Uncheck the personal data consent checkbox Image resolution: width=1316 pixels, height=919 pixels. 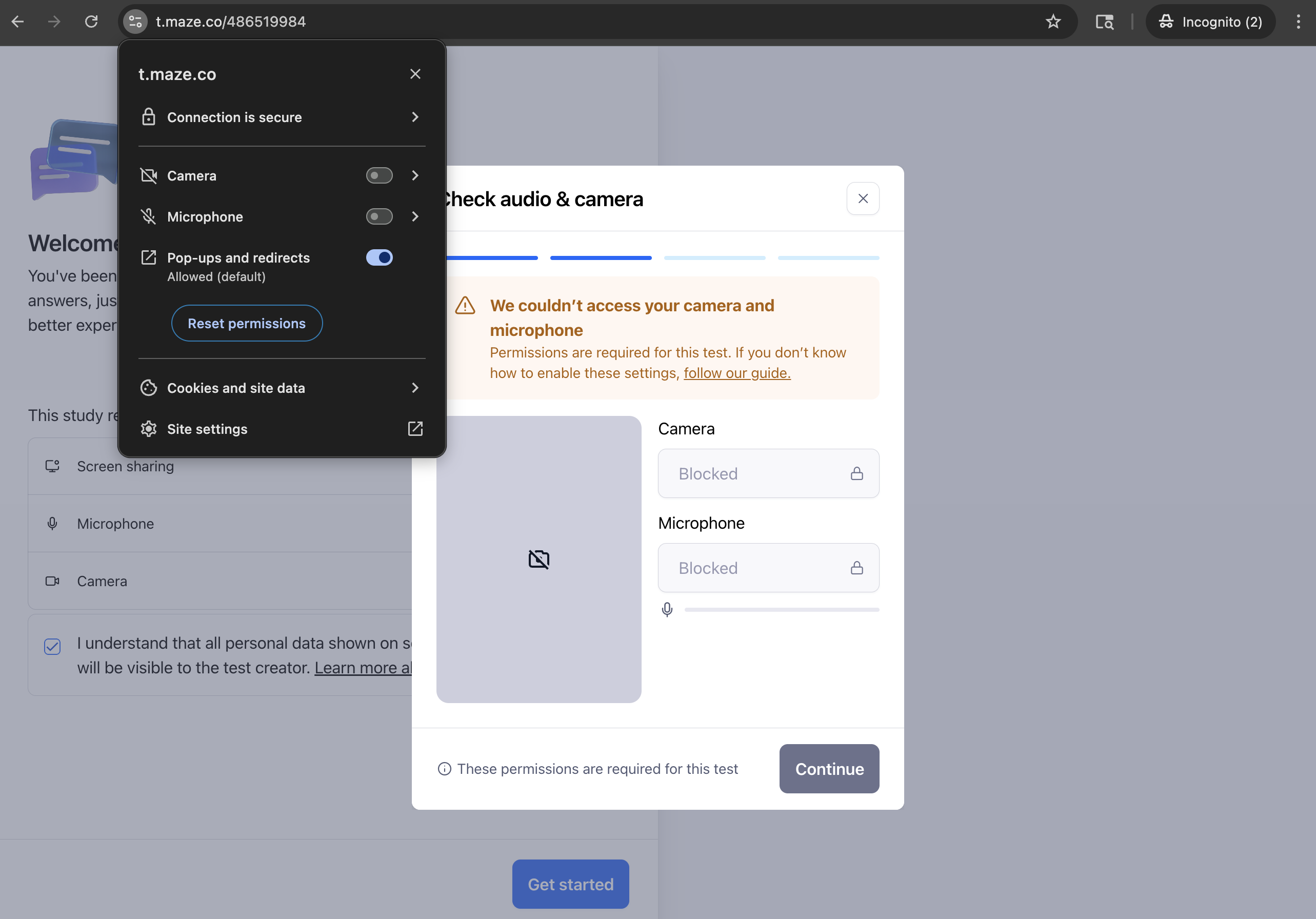click(52, 647)
